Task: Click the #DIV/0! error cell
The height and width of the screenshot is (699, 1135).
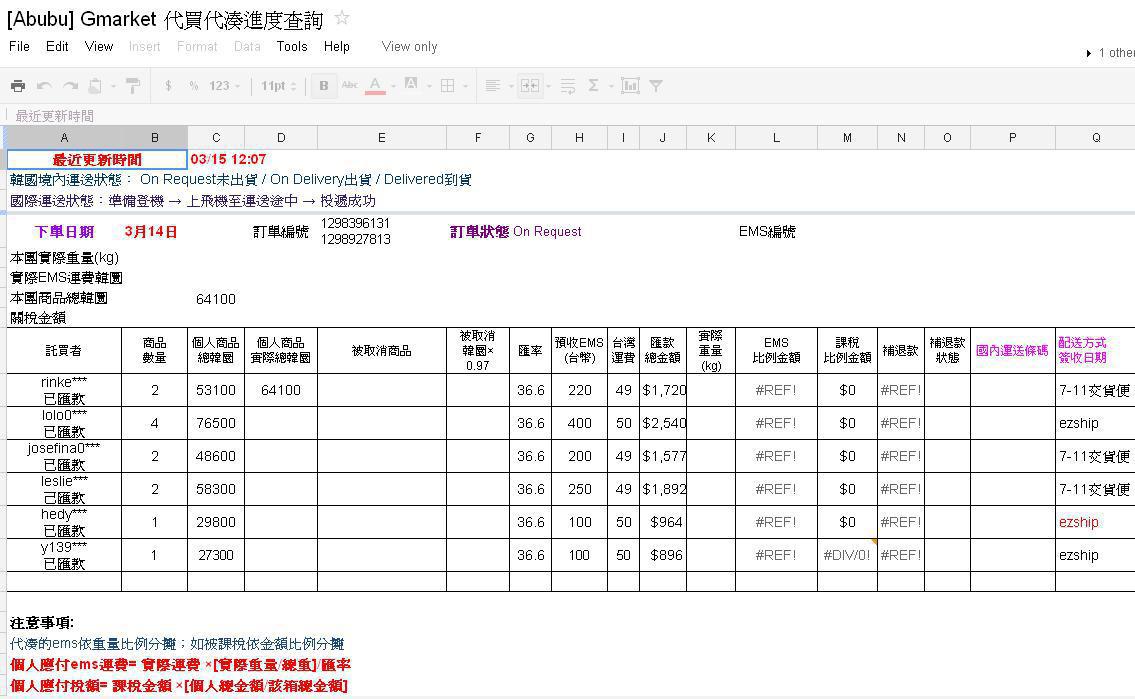Action: point(847,556)
